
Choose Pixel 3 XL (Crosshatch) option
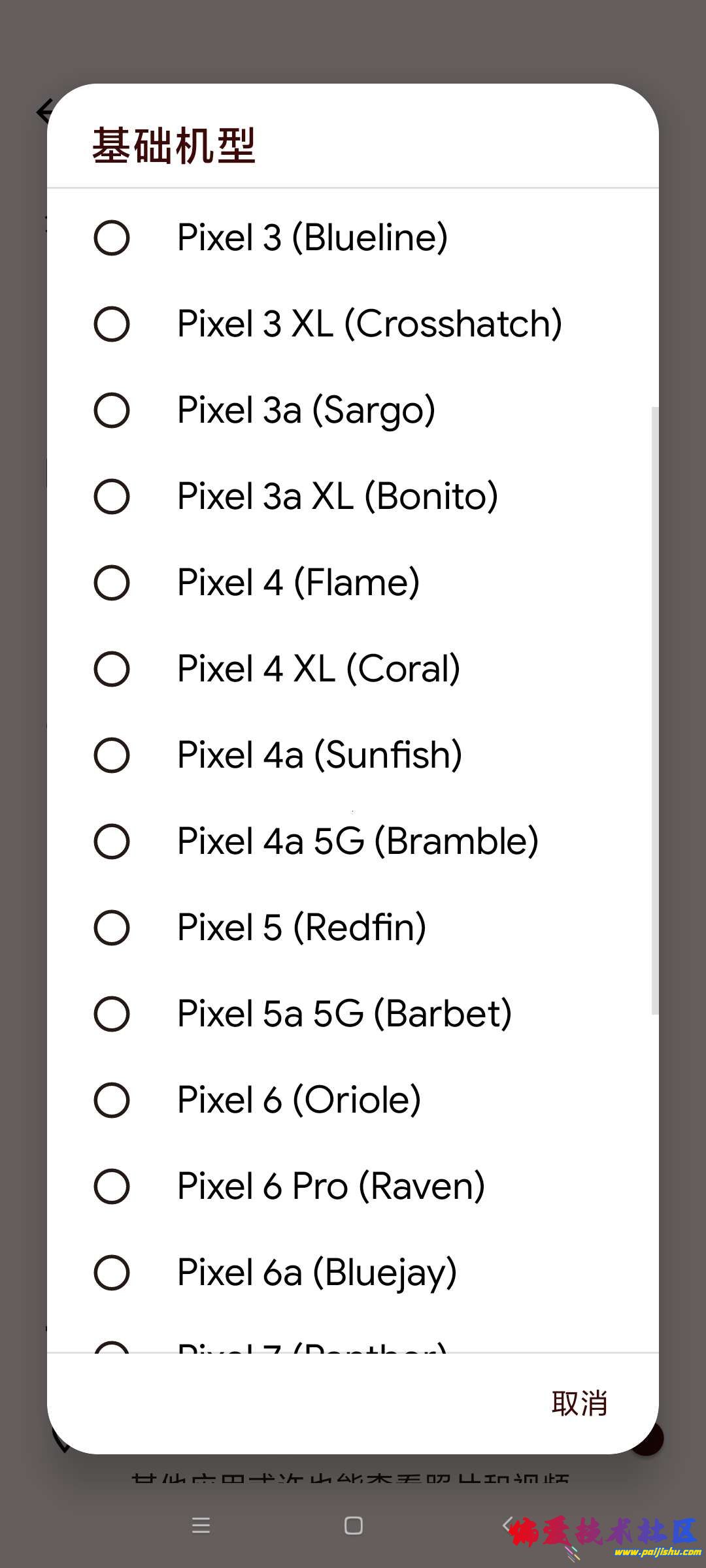click(x=112, y=324)
